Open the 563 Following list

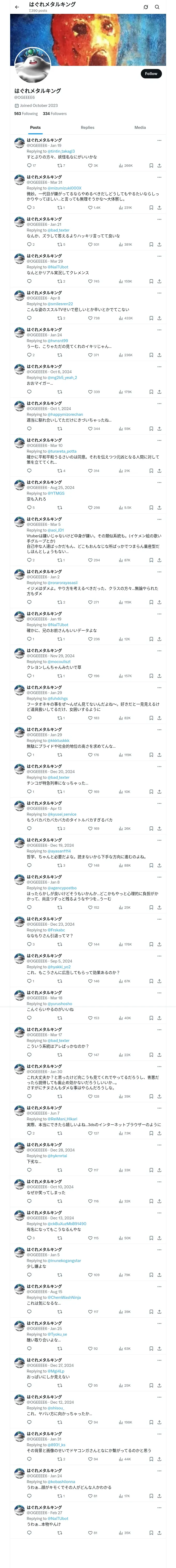[x=26, y=114]
